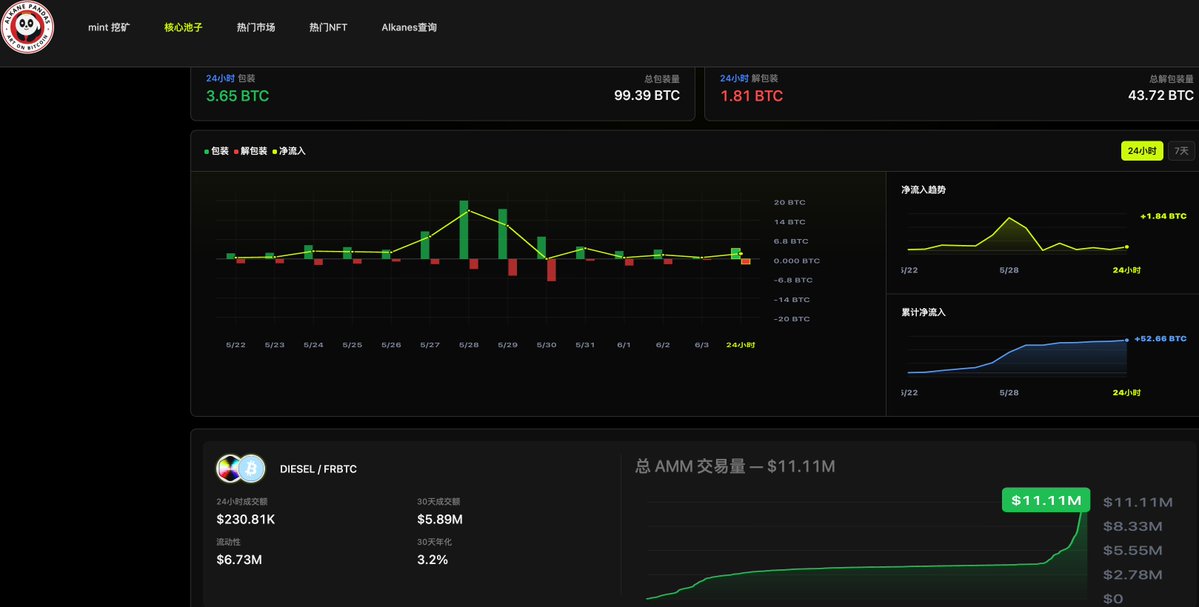Click the Alkane Pandas logo
This screenshot has width=1199, height=607.
[27, 27]
